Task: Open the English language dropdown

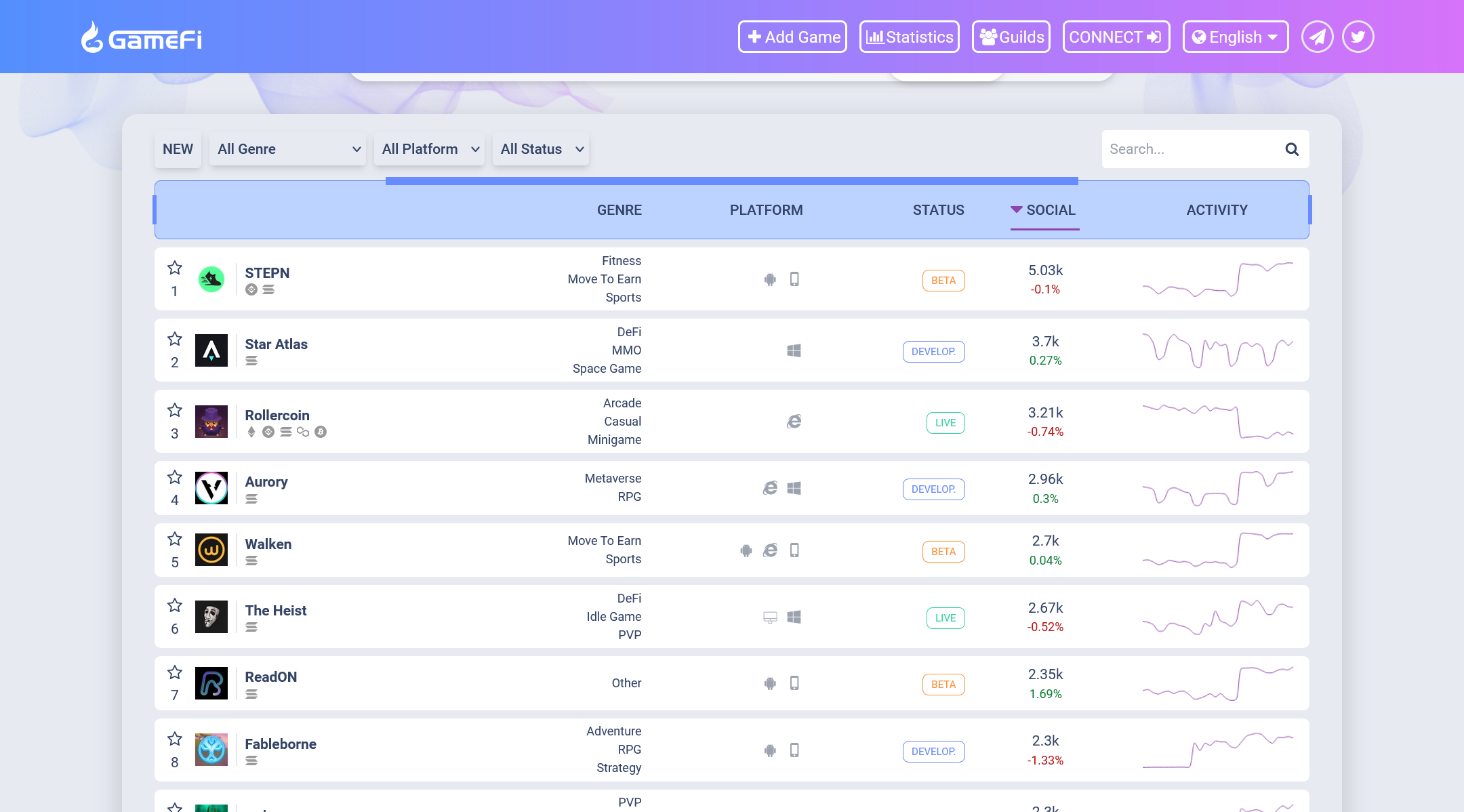Action: click(x=1236, y=37)
